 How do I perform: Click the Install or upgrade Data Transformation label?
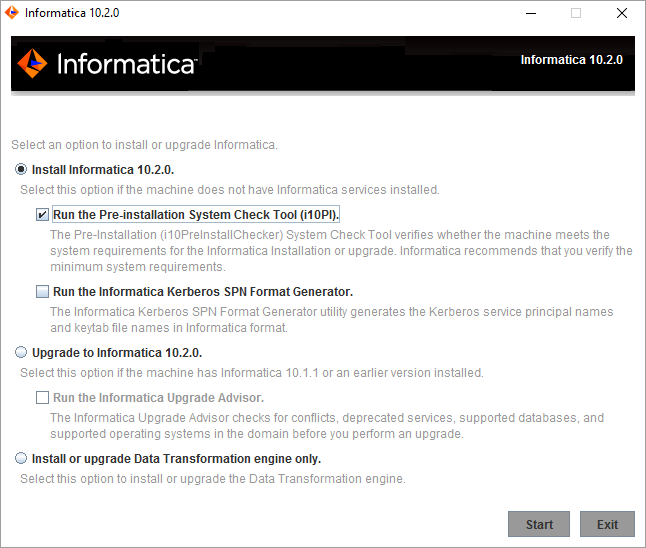tap(176, 459)
